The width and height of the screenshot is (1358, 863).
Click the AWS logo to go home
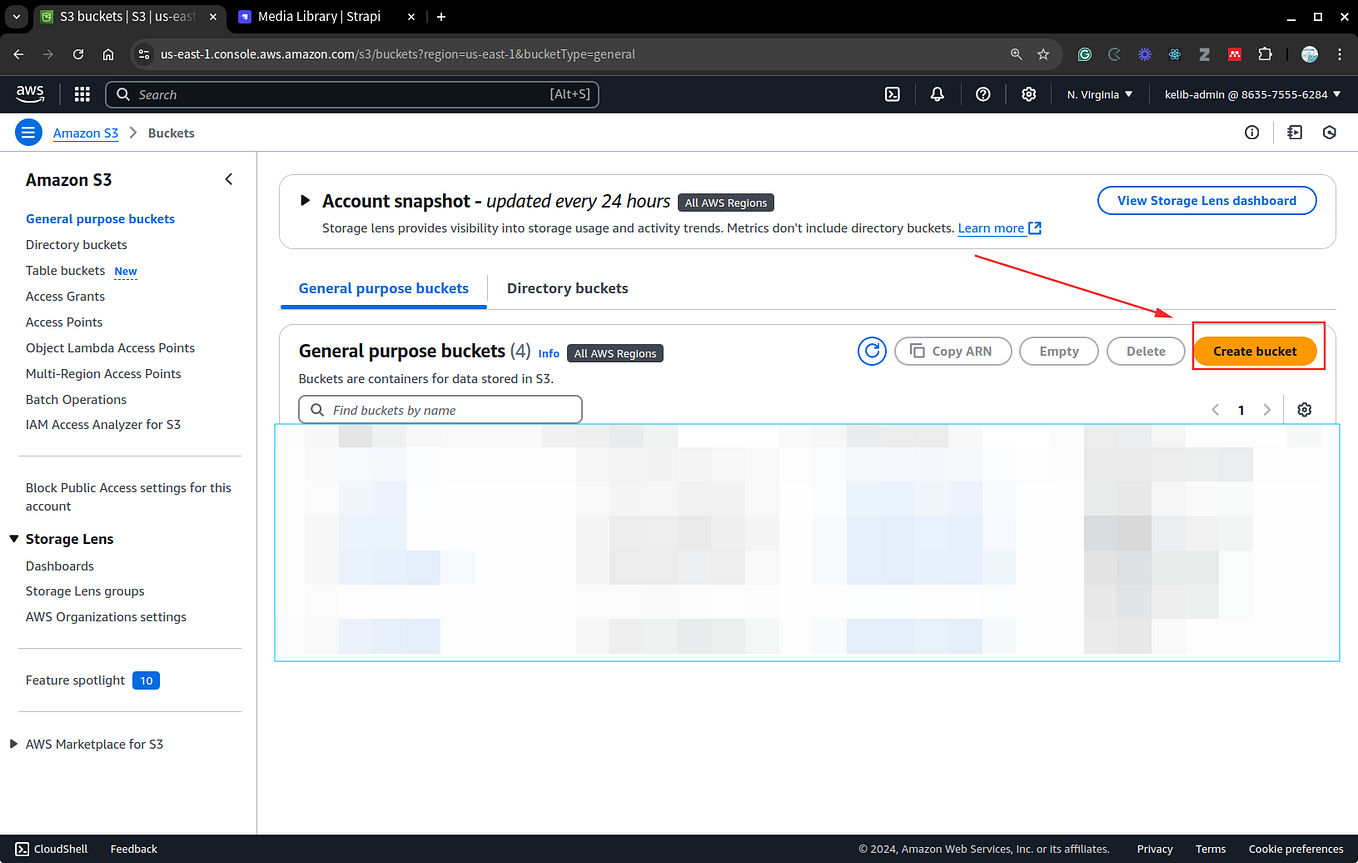(x=29, y=93)
